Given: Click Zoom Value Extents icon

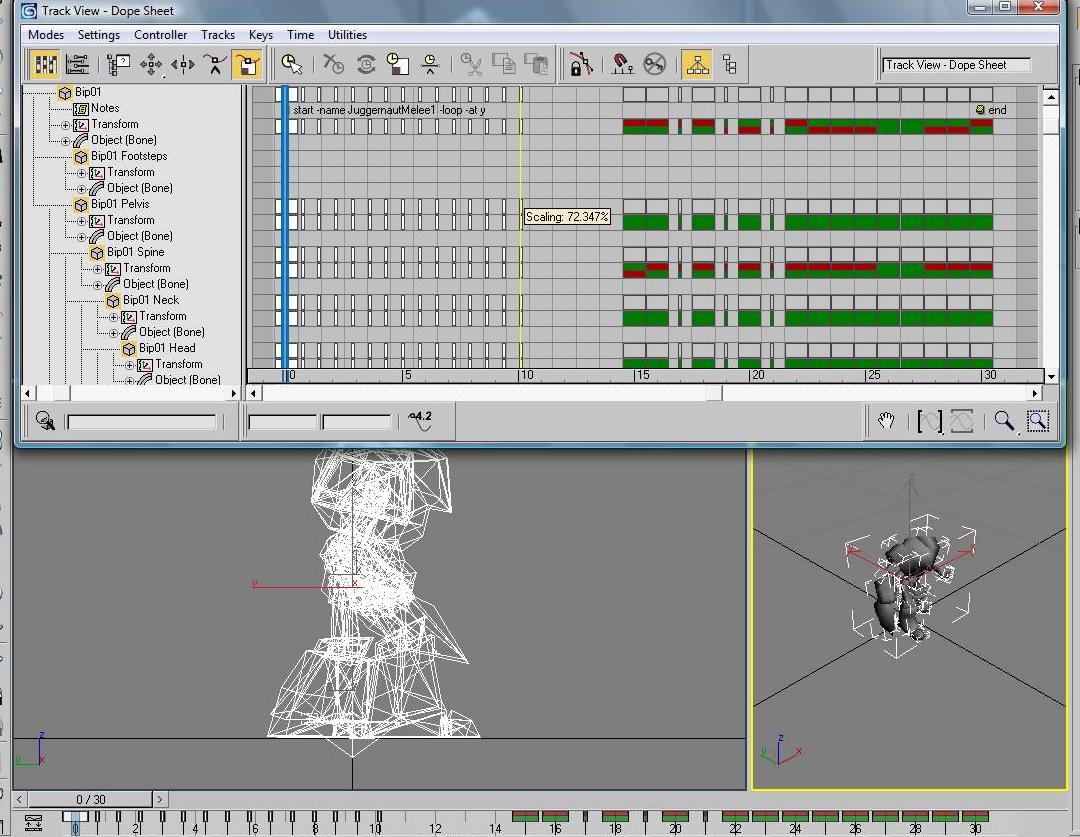Looking at the screenshot, I should coord(962,421).
